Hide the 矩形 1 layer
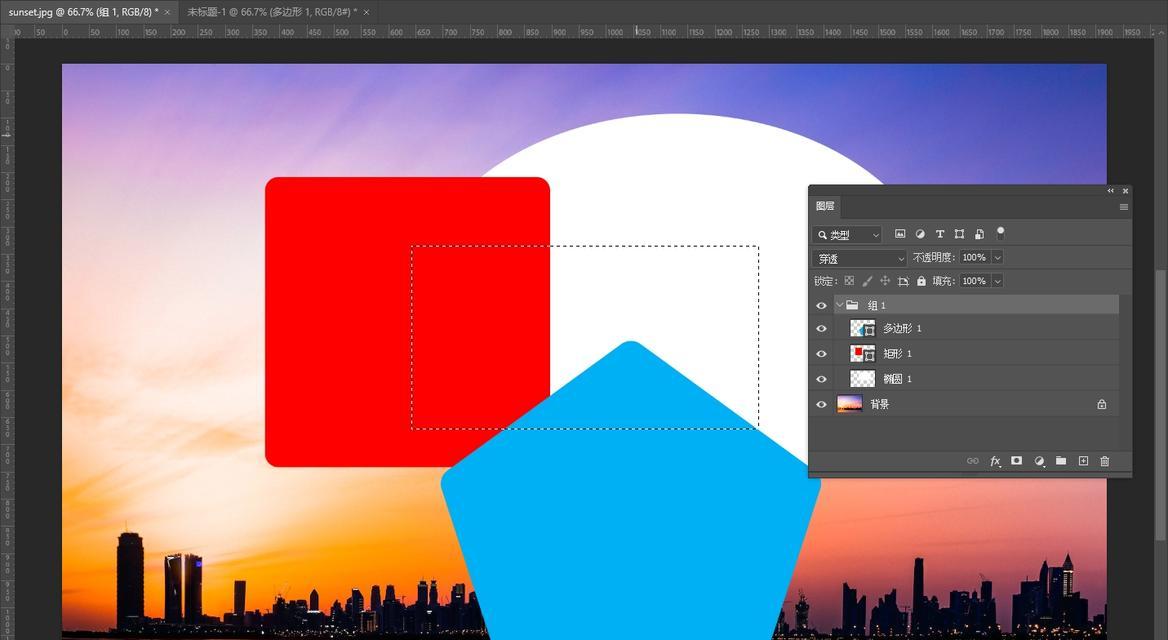The width and height of the screenshot is (1168, 640). (822, 354)
